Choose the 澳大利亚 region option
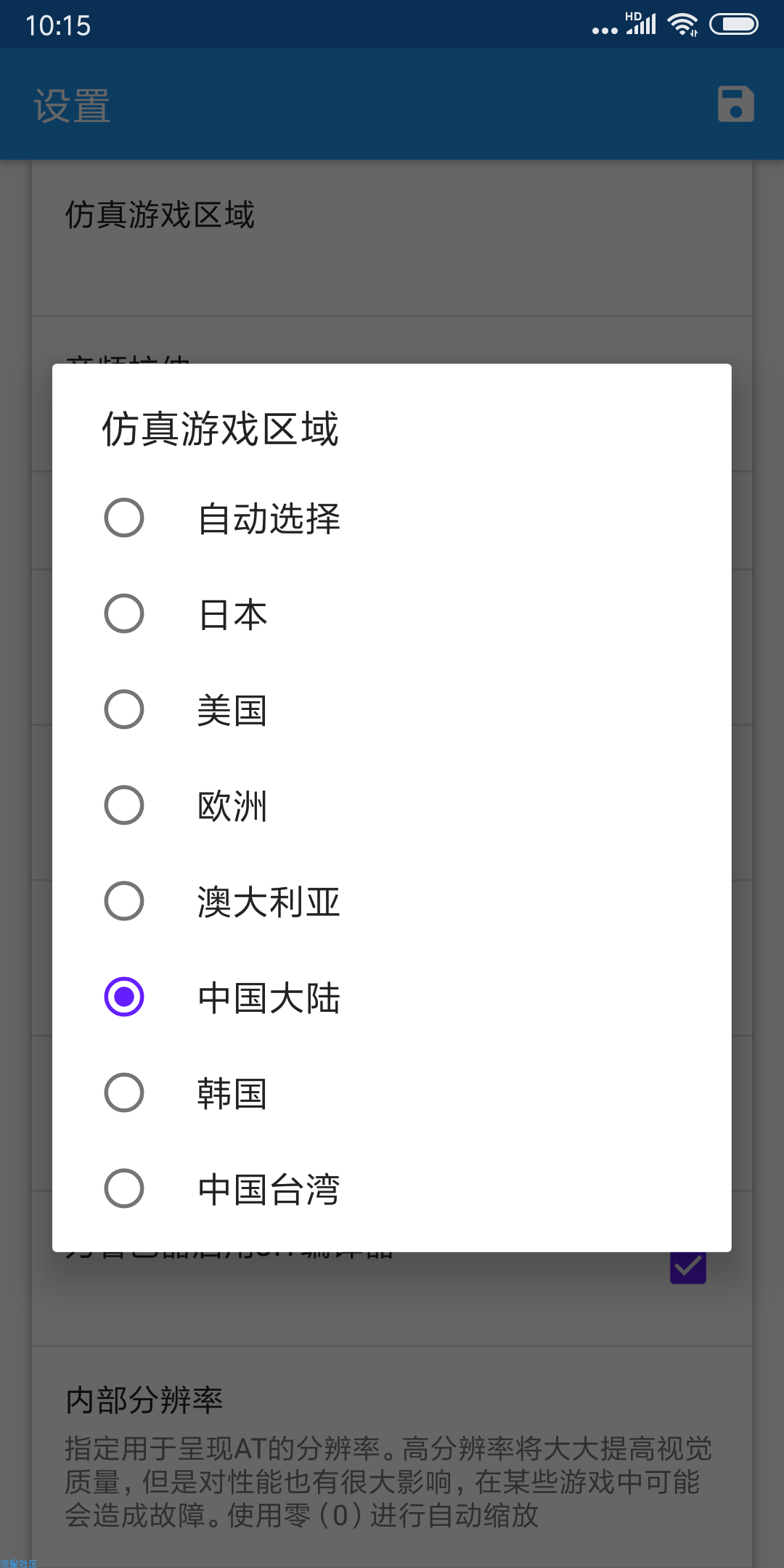The image size is (784, 1568). 124,901
